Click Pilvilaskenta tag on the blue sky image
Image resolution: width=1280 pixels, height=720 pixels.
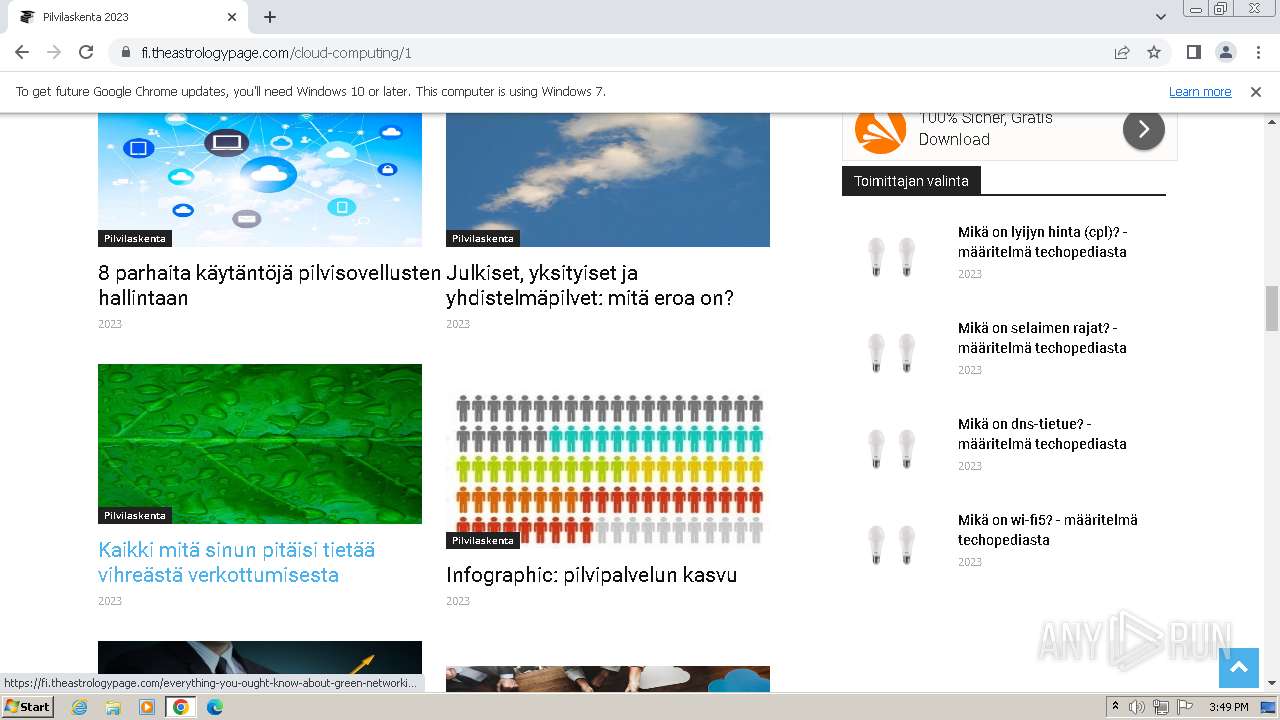pyautogui.click(x=483, y=239)
